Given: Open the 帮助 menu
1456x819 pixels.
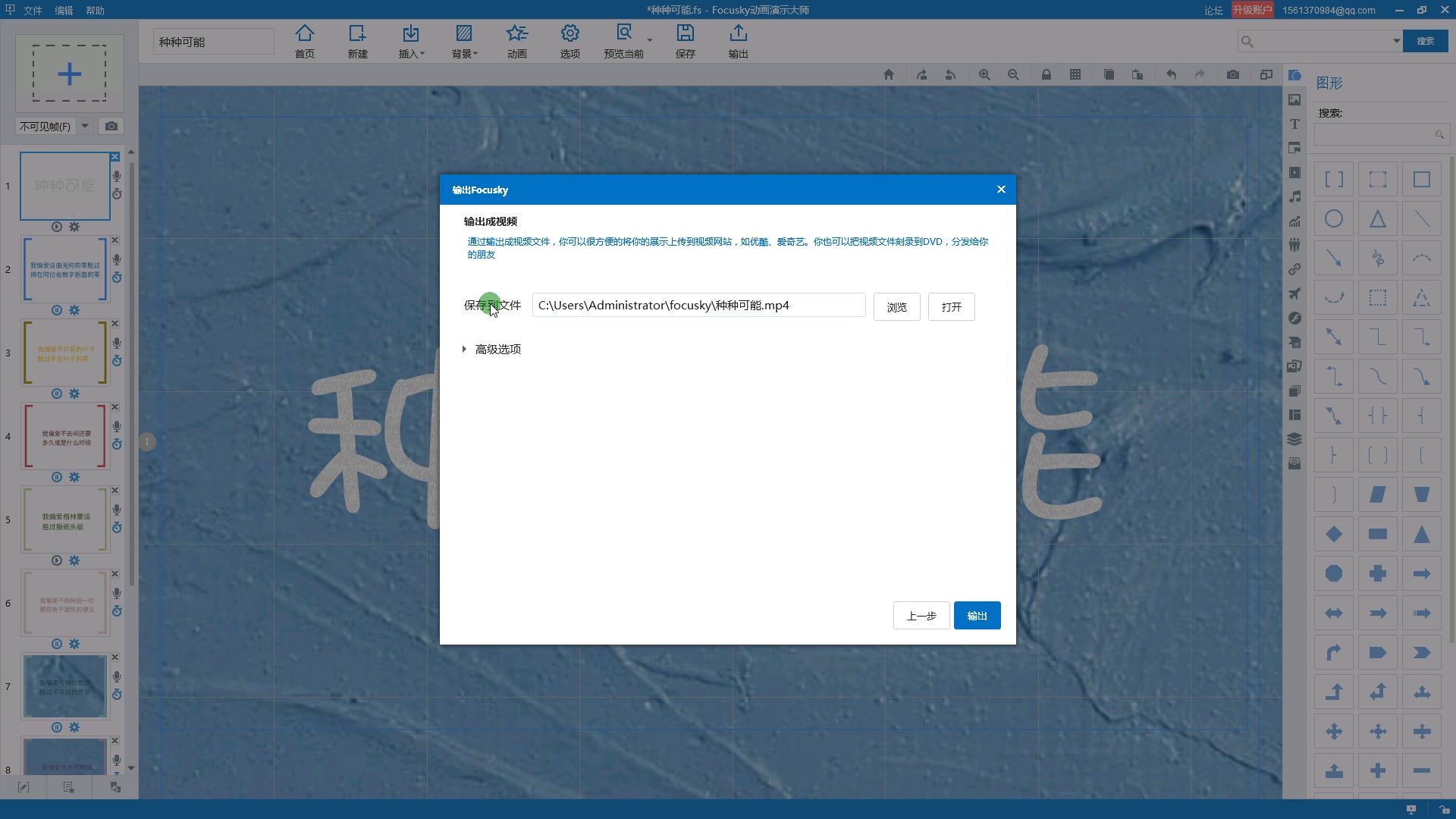Looking at the screenshot, I should pos(95,10).
